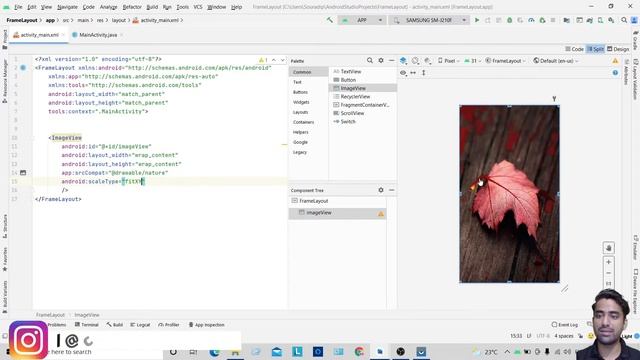Go to next highlighted error arrow in editor
The width and height of the screenshot is (640, 360).
[282, 60]
